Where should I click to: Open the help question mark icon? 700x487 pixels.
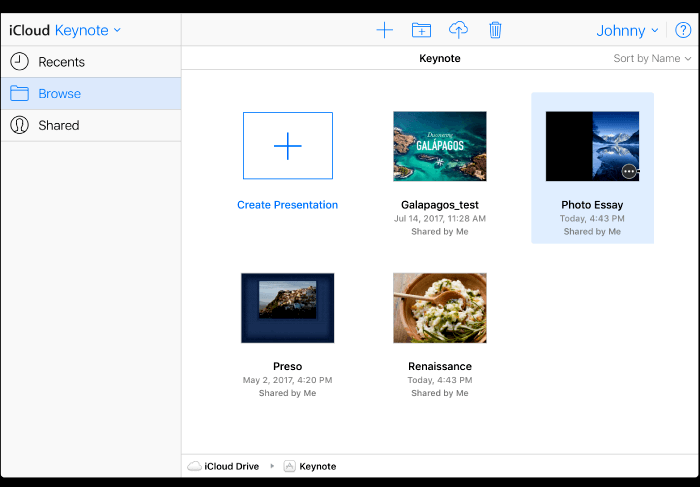click(x=683, y=30)
